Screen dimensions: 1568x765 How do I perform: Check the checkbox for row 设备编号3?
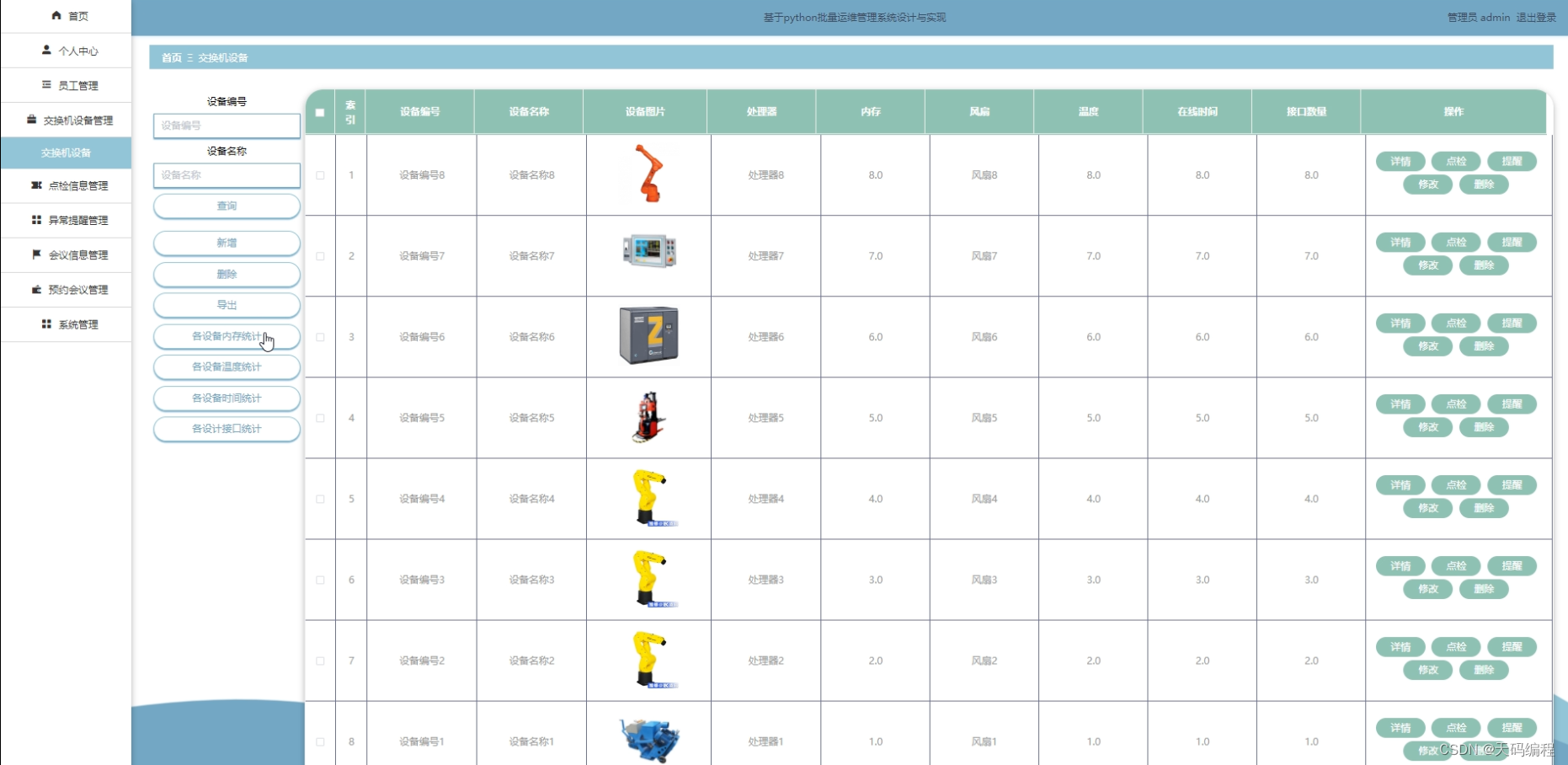pyautogui.click(x=320, y=580)
